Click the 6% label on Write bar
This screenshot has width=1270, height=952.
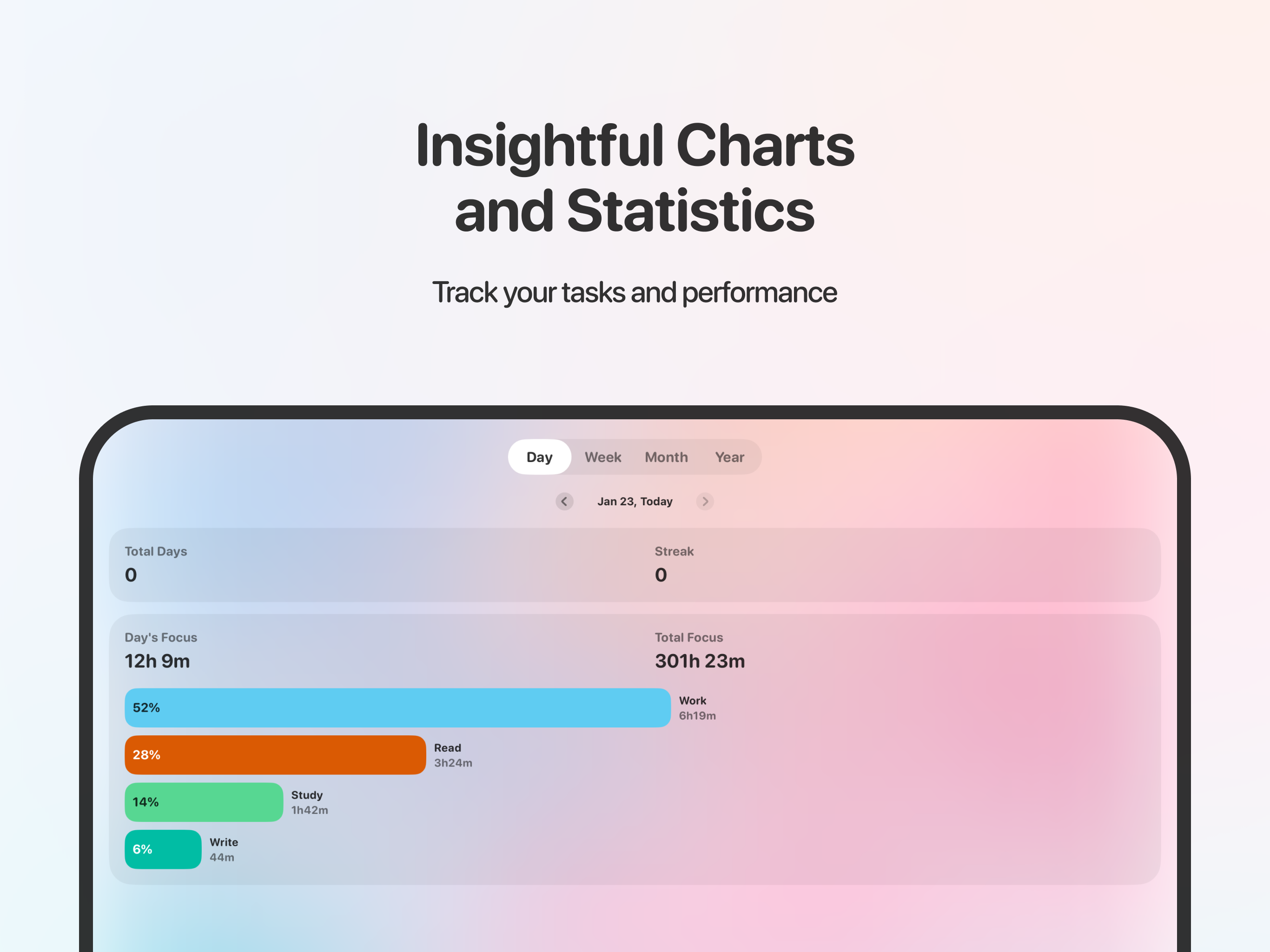(x=143, y=849)
